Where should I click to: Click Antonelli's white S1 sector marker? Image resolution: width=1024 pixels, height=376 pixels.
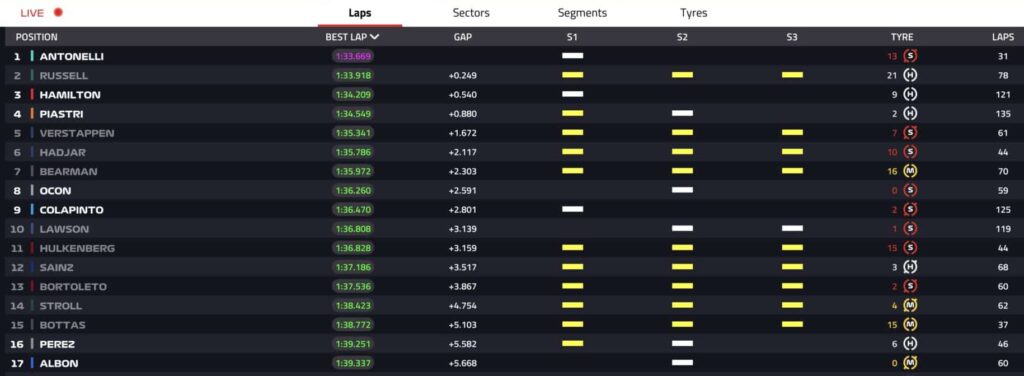pos(573,56)
